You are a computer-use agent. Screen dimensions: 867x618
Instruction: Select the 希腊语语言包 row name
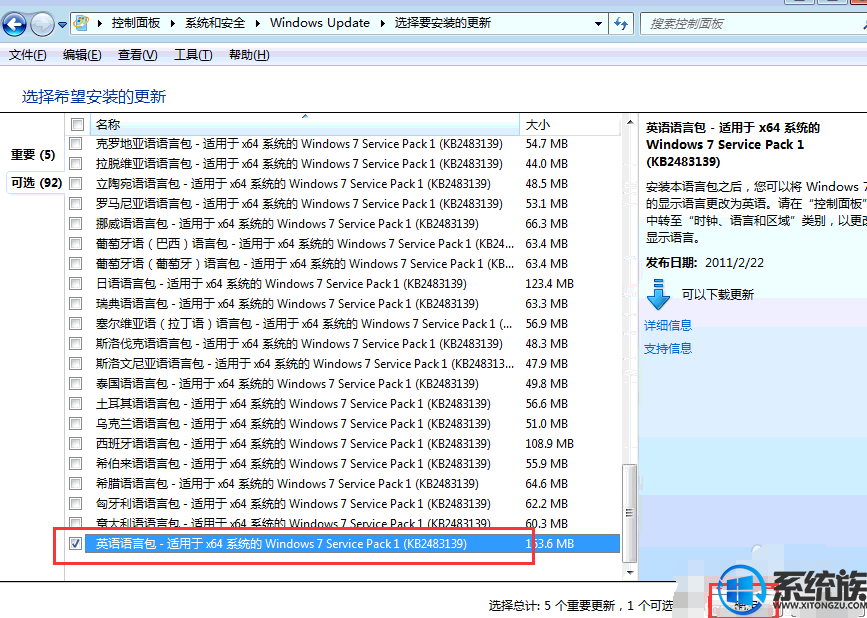coord(287,484)
